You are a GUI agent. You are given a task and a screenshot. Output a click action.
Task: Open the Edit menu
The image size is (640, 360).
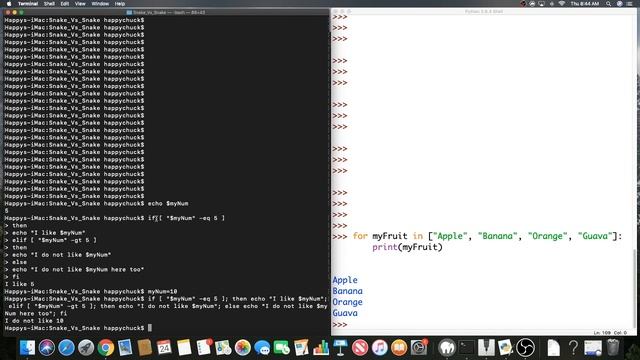point(65,4)
